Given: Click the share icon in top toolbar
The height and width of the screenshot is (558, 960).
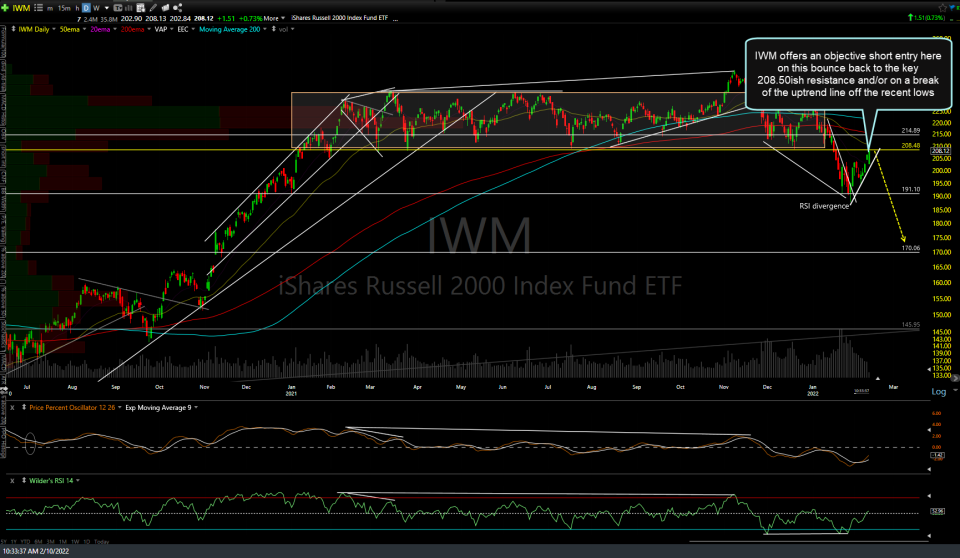Looking at the screenshot, I should [178, 8].
